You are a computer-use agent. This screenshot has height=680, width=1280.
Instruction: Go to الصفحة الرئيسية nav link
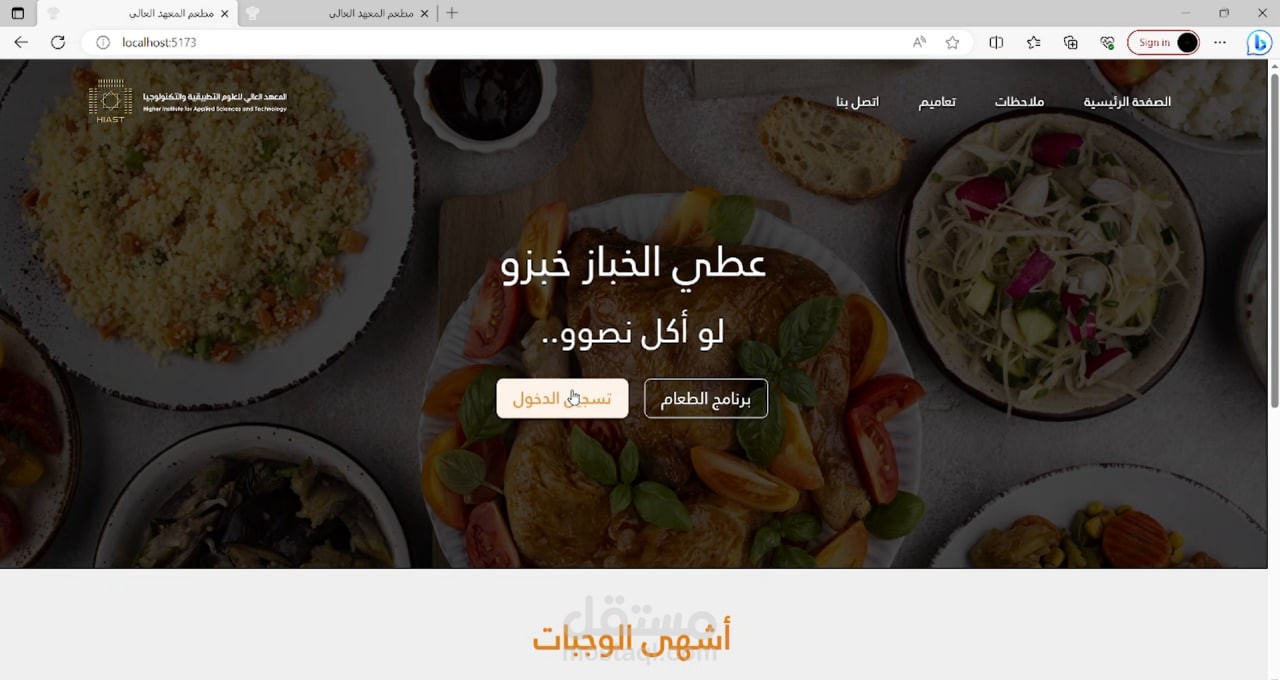tap(1127, 102)
